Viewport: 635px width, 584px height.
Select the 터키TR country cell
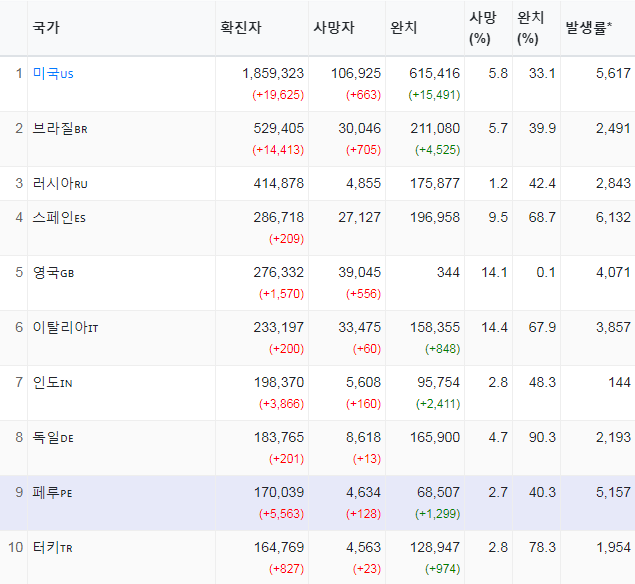pos(53,548)
